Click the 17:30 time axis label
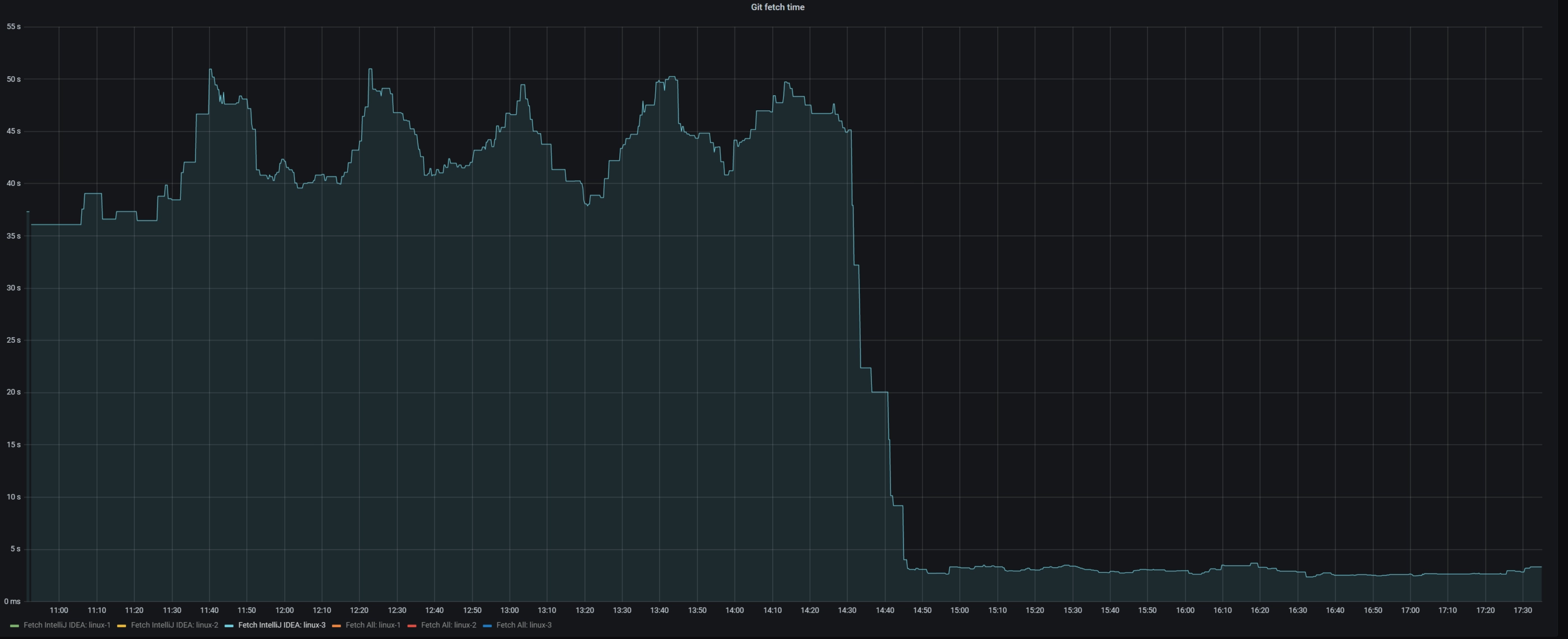 pyautogui.click(x=1523, y=610)
